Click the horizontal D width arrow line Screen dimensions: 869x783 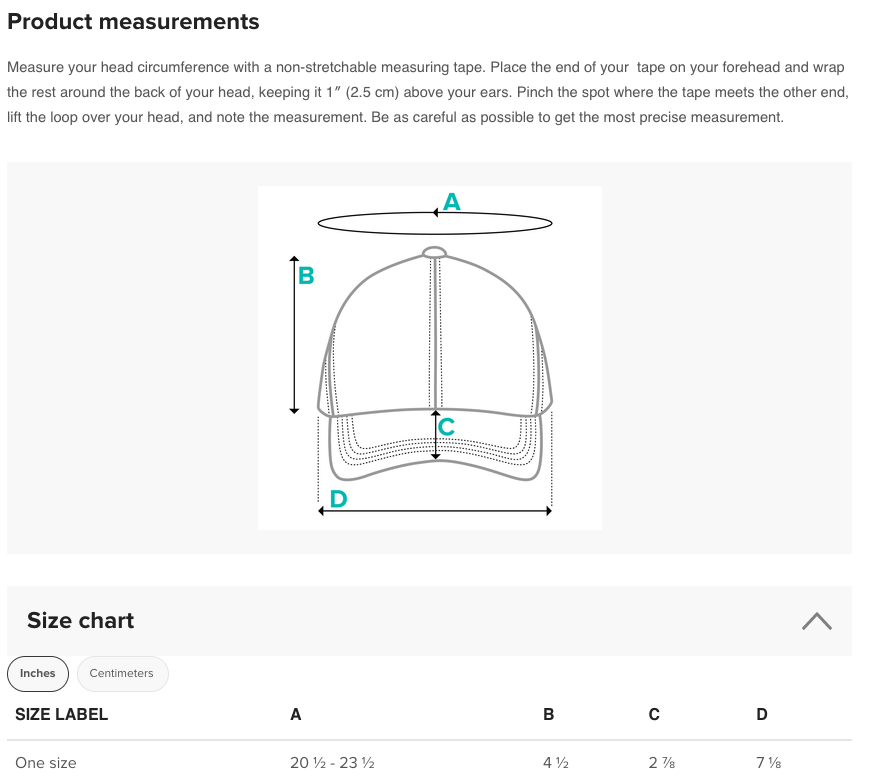[434, 511]
